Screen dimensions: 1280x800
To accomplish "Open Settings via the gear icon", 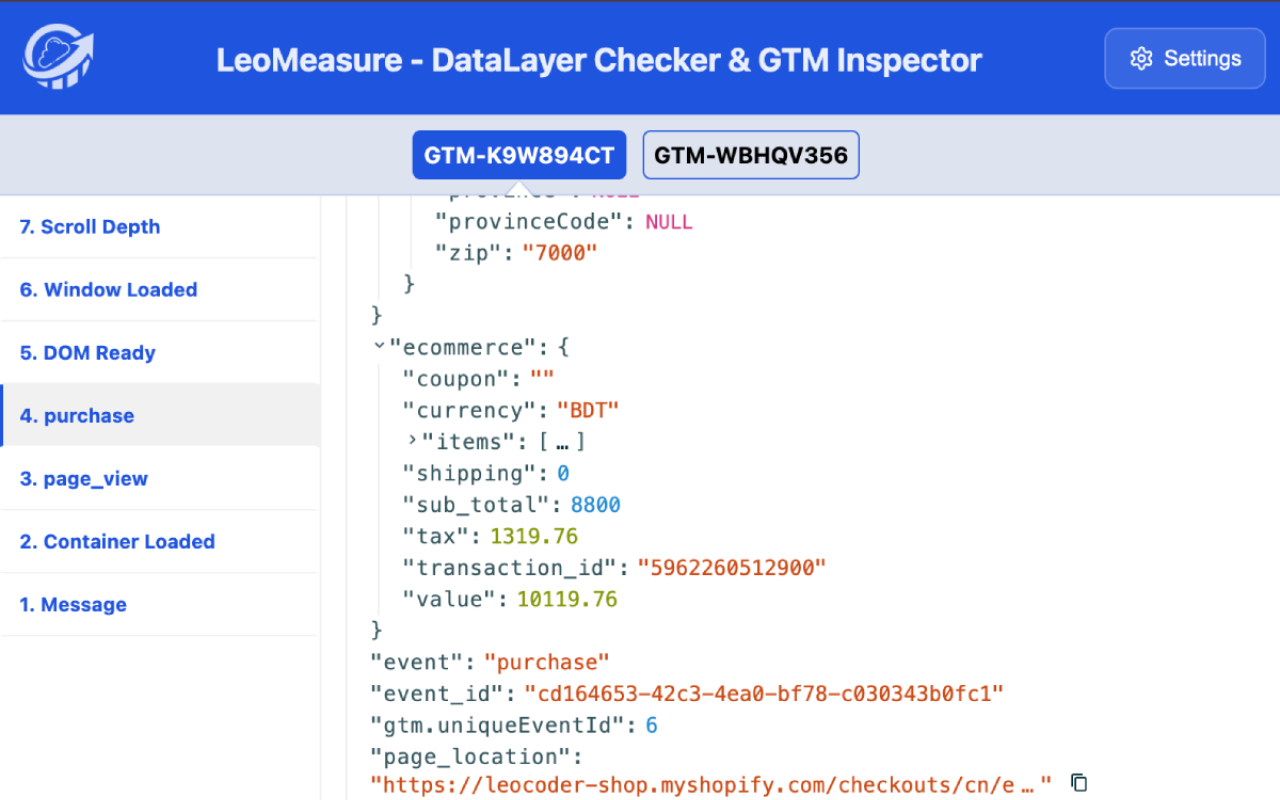I will pyautogui.click(x=1141, y=58).
